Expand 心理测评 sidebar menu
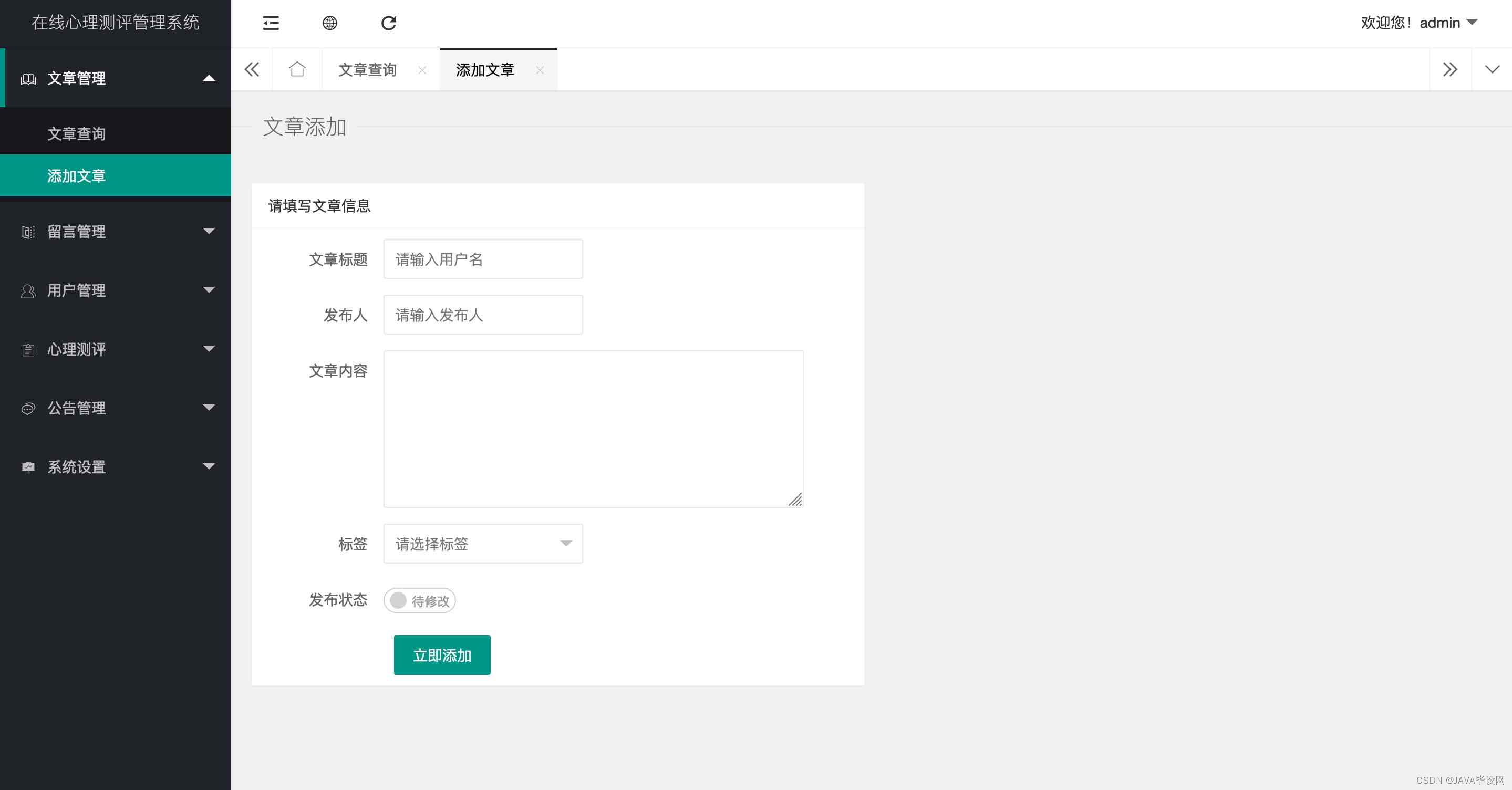Viewport: 1512px width, 790px height. tap(116, 349)
